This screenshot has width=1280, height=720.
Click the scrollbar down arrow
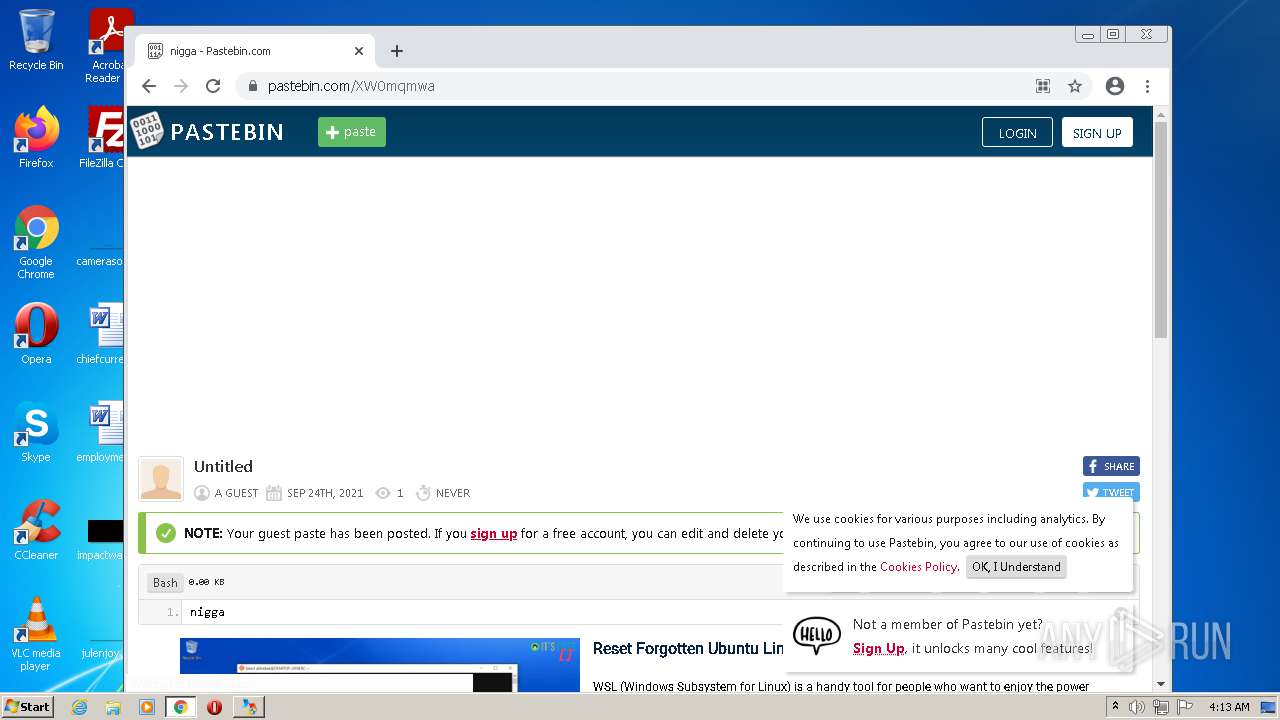pyautogui.click(x=1161, y=684)
